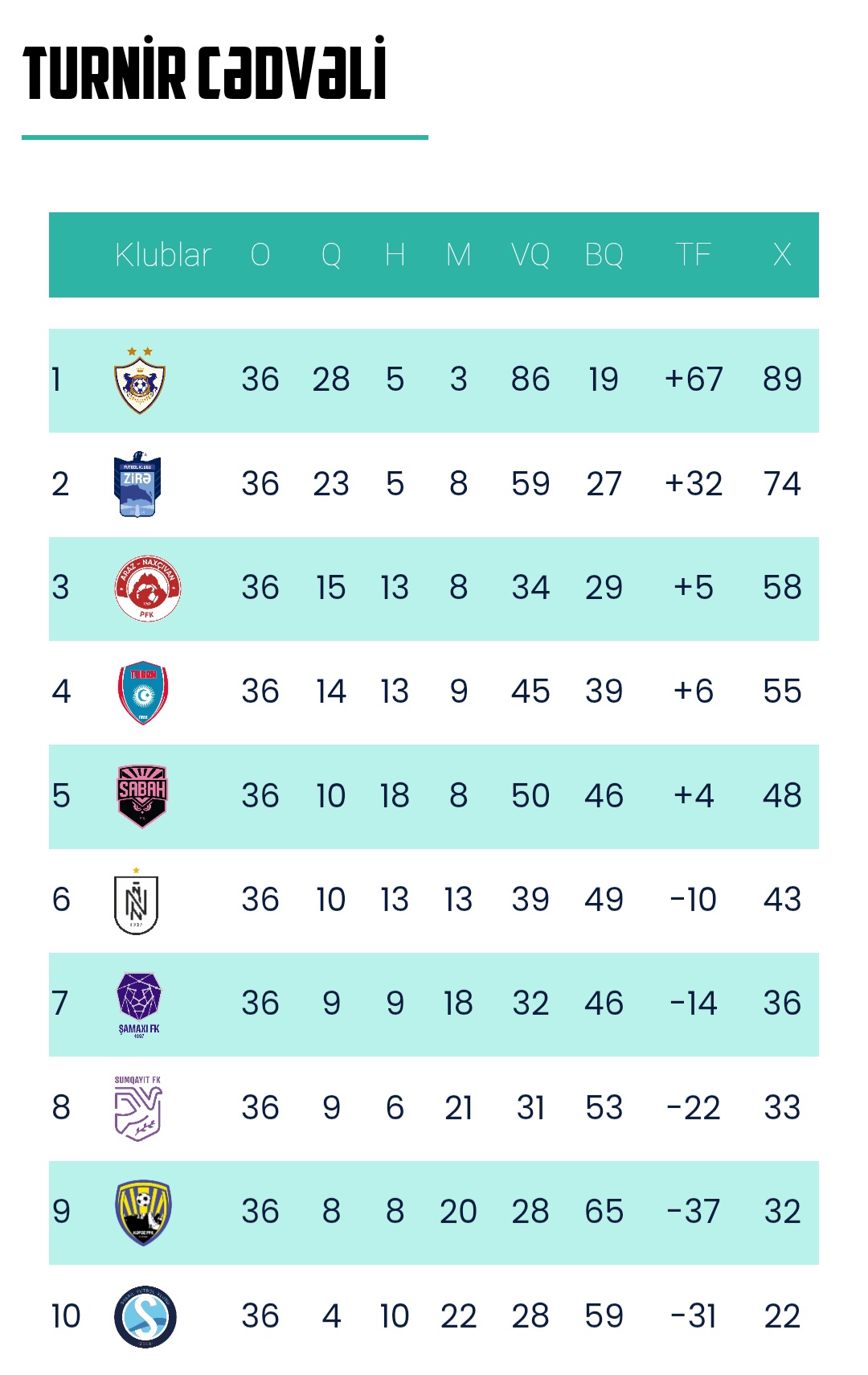The image size is (868, 1375).
Task: Click the Turan club shield logo
Action: pos(143,692)
